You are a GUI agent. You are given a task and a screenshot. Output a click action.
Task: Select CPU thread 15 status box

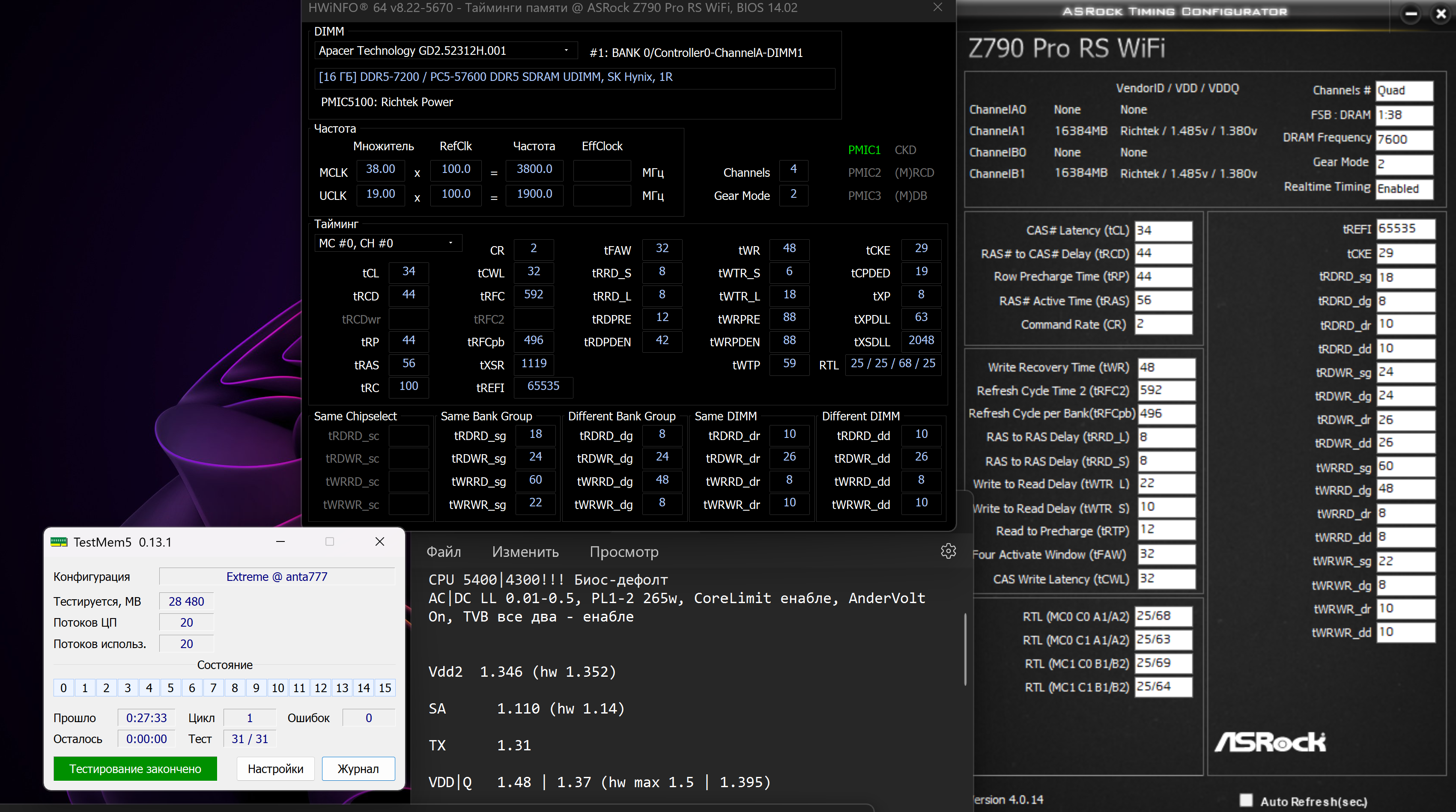tap(385, 688)
